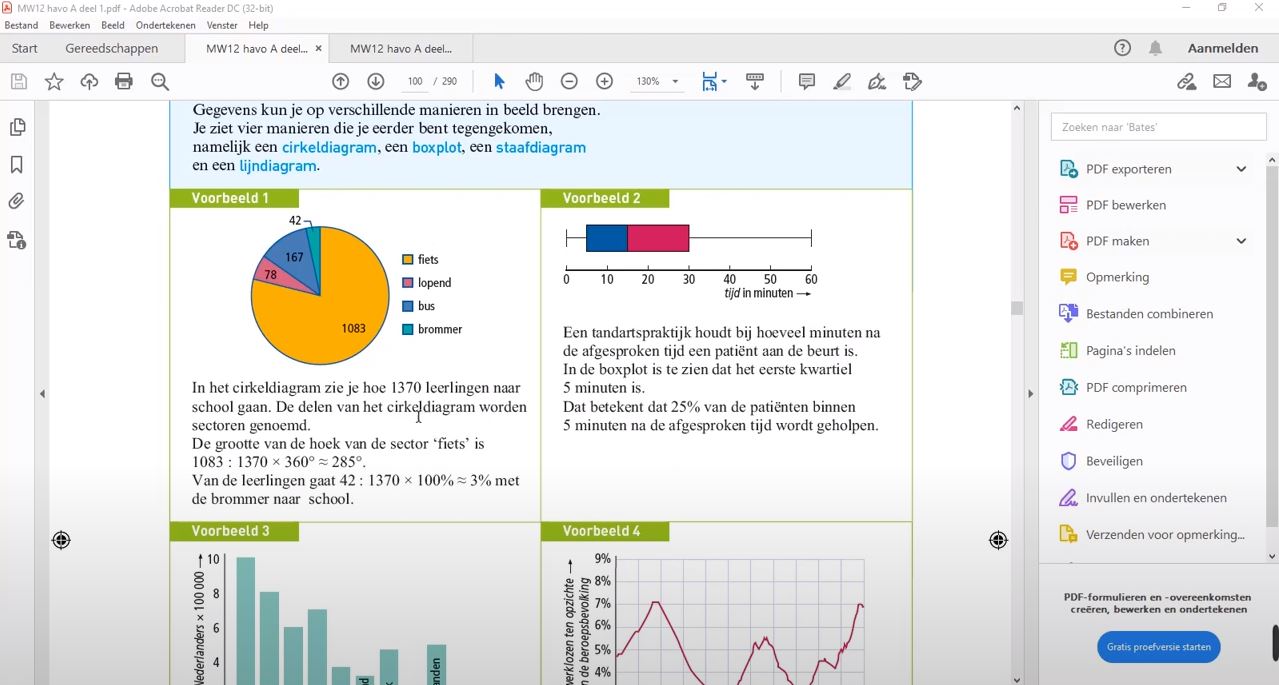Expand the PDF maken options
Image resolution: width=1279 pixels, height=685 pixels.
1241,241
